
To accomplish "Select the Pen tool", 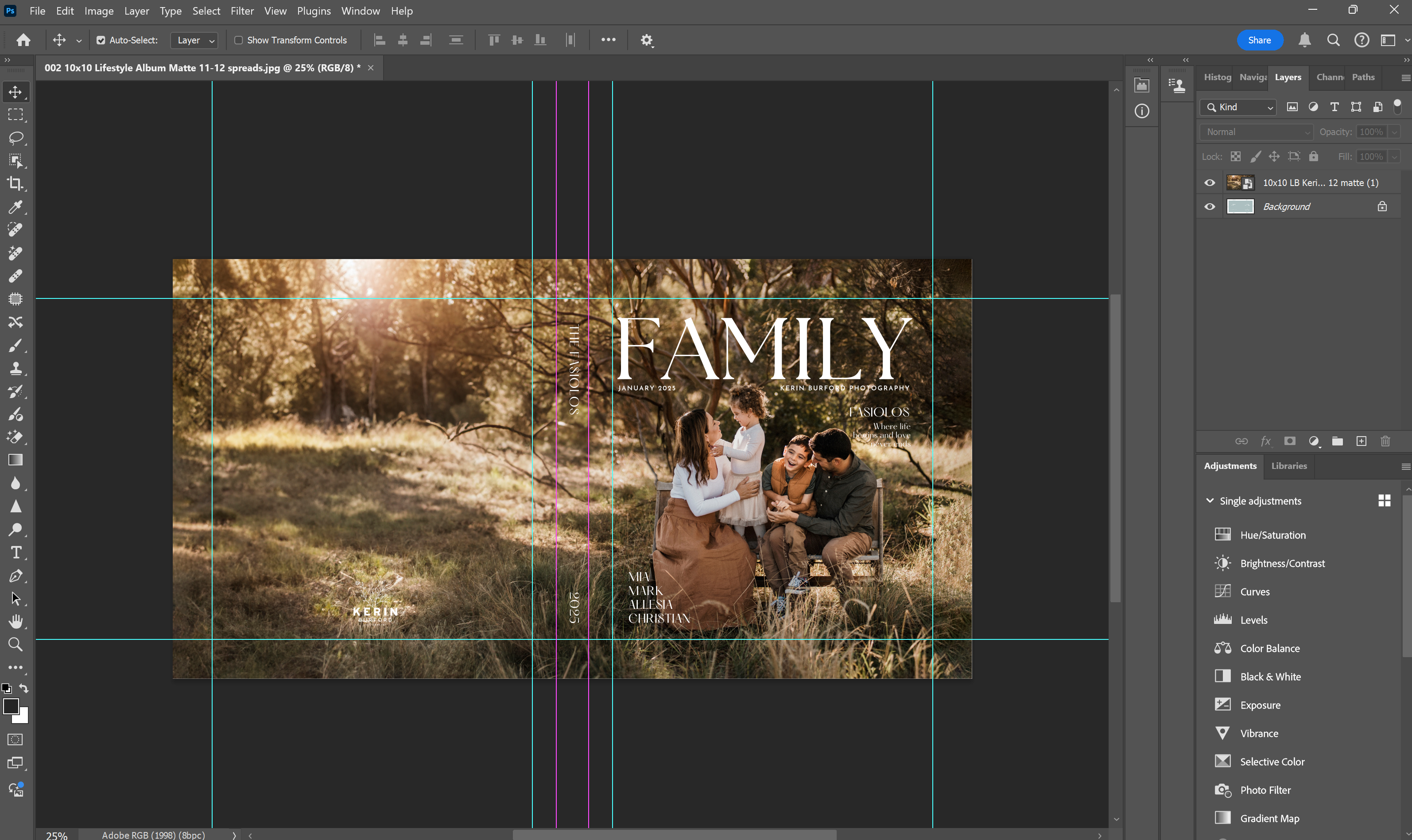I will pyautogui.click(x=16, y=576).
